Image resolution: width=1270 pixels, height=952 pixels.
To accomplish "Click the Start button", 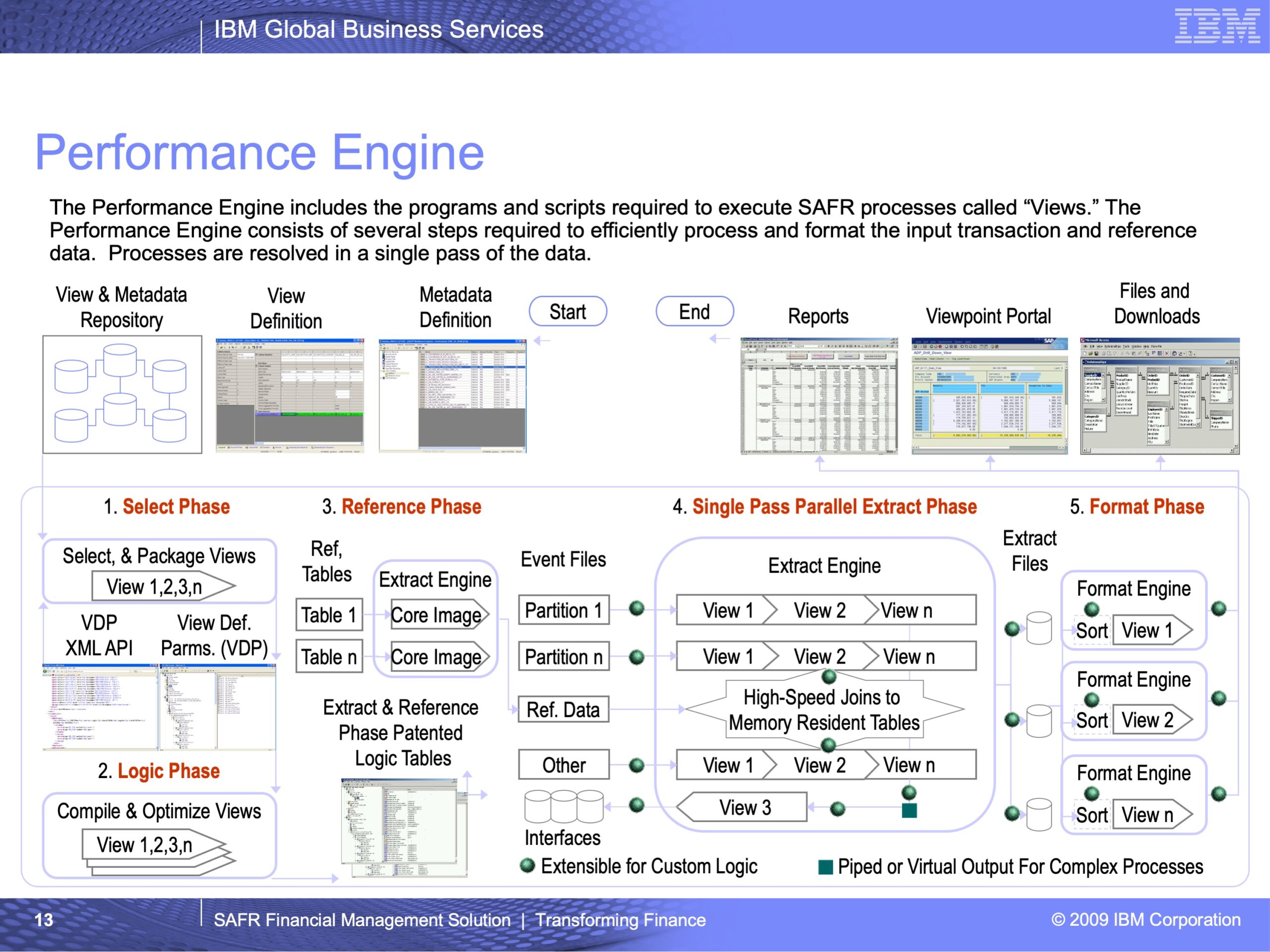I will click(x=568, y=311).
